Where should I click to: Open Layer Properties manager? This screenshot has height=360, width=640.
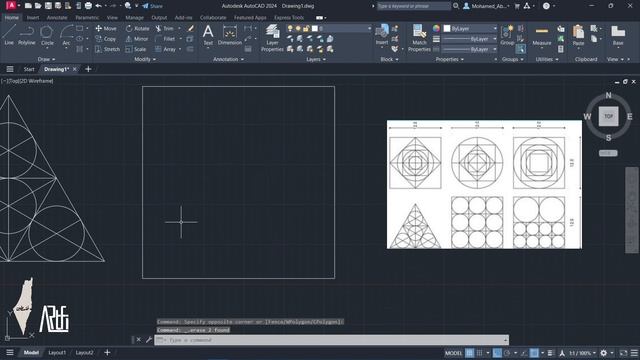click(272, 38)
